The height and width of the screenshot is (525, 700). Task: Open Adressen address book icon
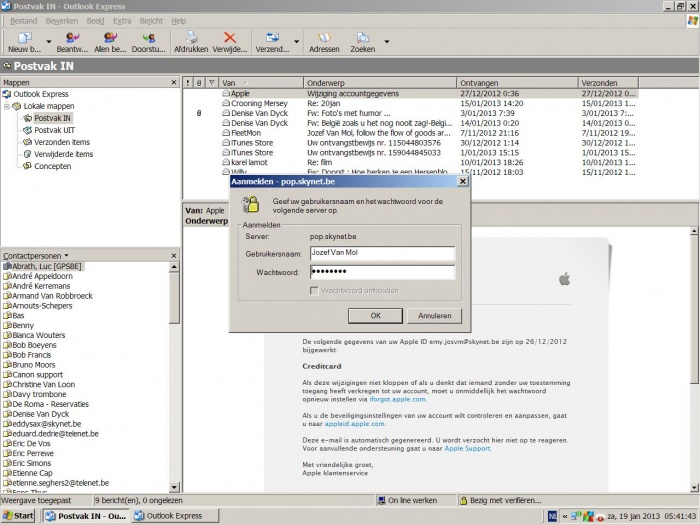point(323,38)
